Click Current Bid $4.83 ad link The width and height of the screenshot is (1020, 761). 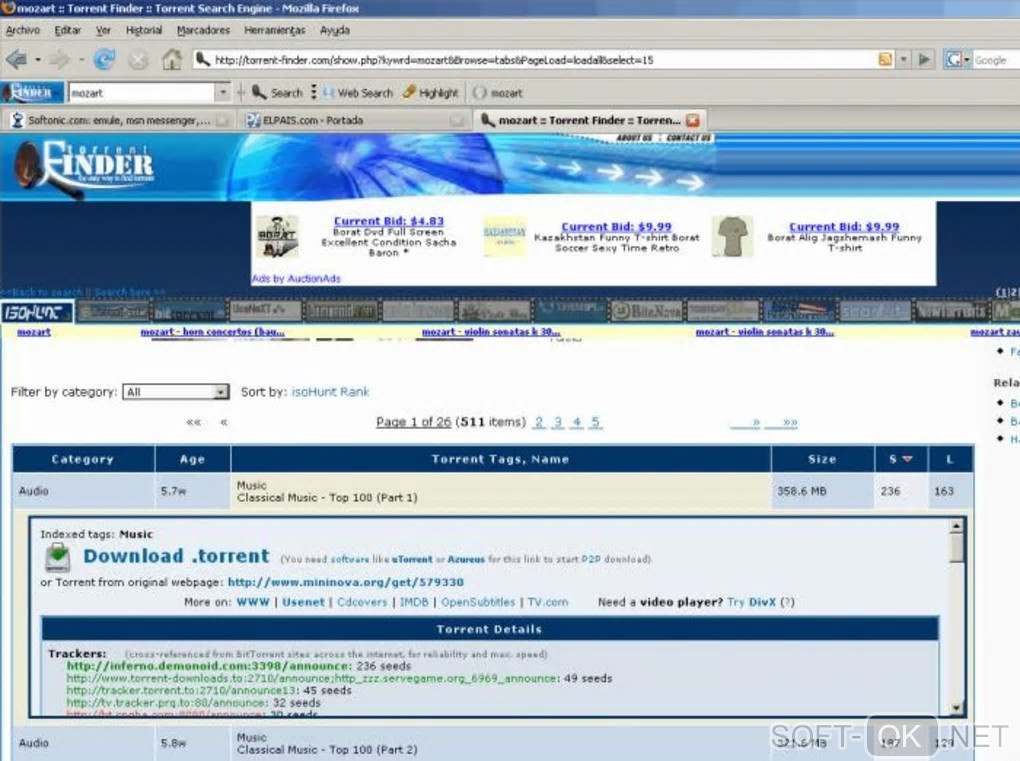388,221
